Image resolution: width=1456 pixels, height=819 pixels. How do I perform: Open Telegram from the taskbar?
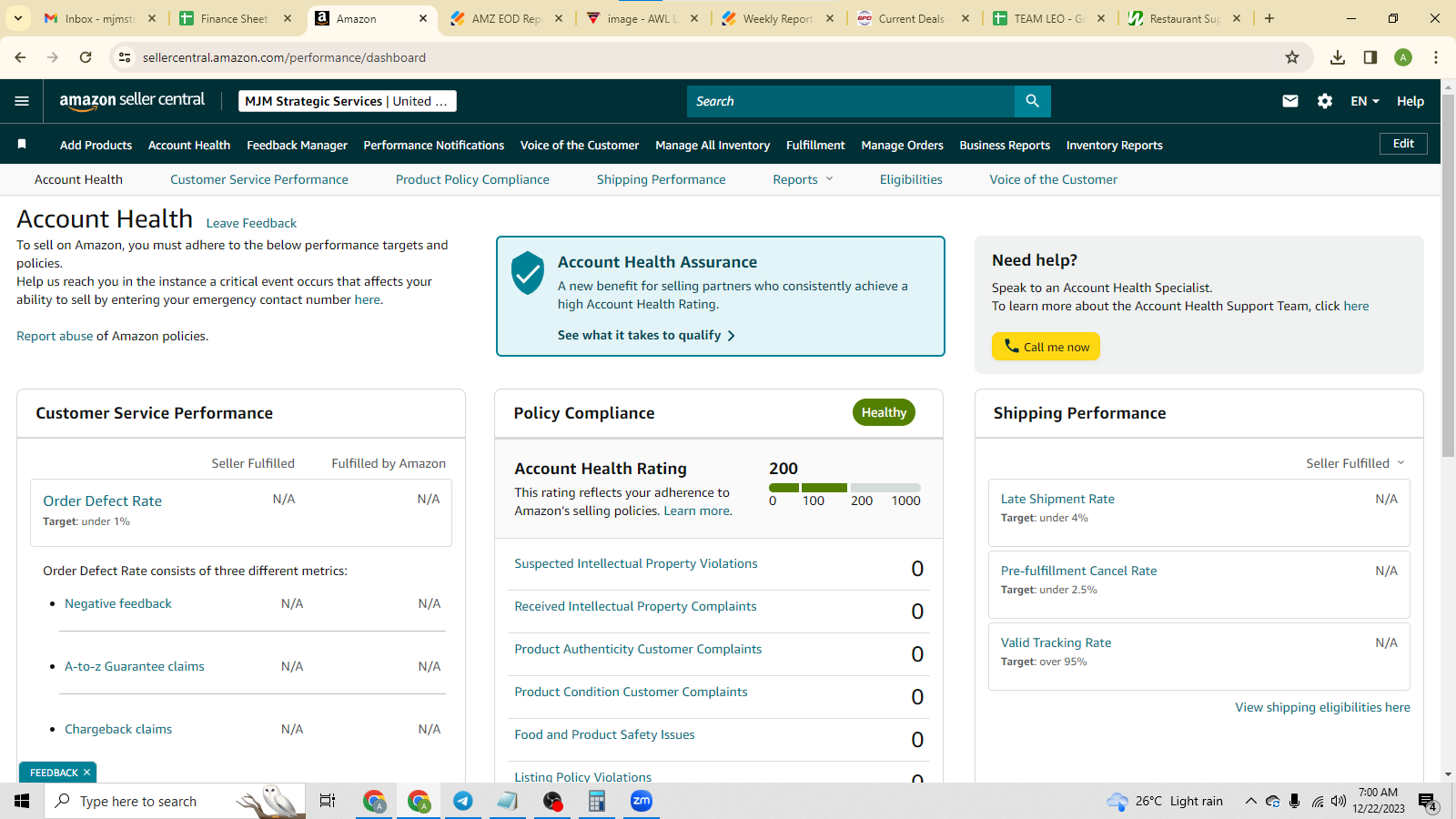click(463, 801)
